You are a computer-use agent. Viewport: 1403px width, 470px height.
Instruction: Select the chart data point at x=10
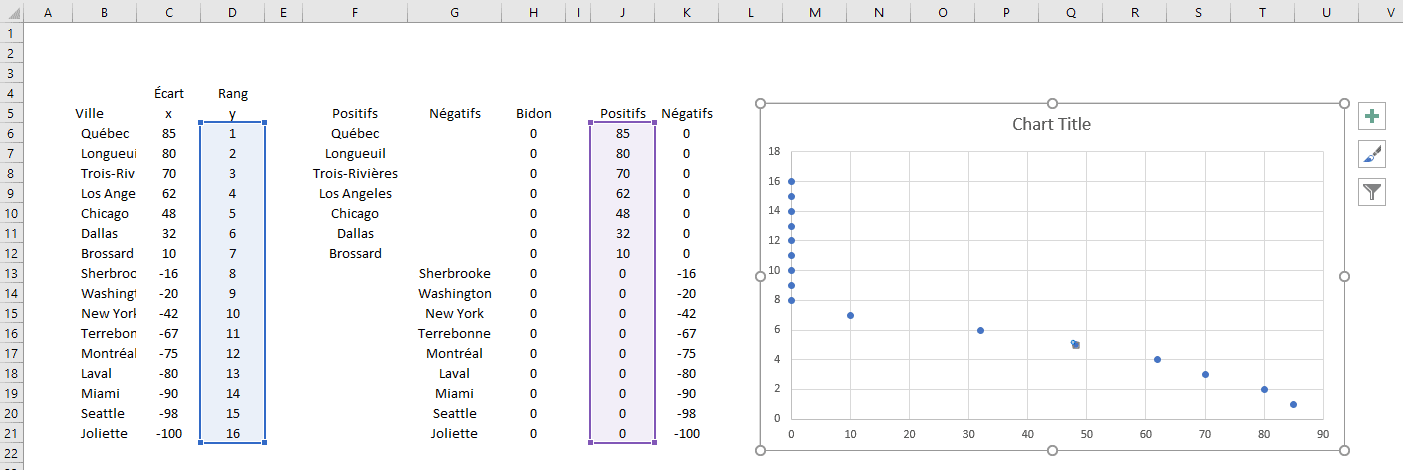coord(850,315)
